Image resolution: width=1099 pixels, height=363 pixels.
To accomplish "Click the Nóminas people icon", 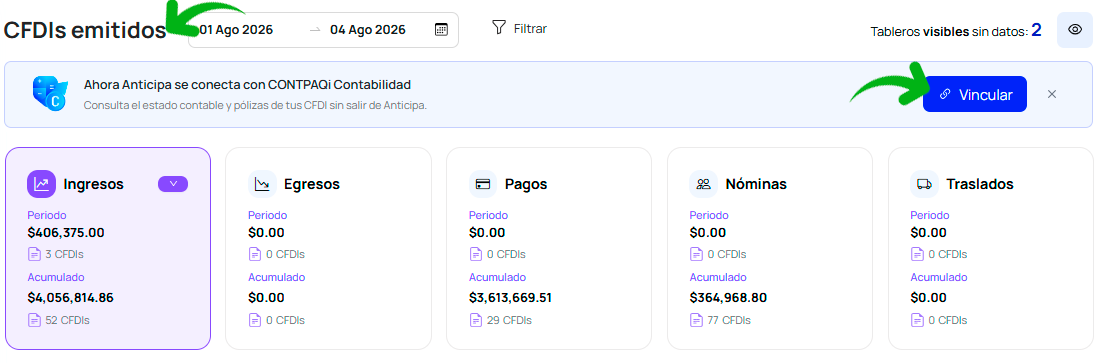I will [x=704, y=184].
